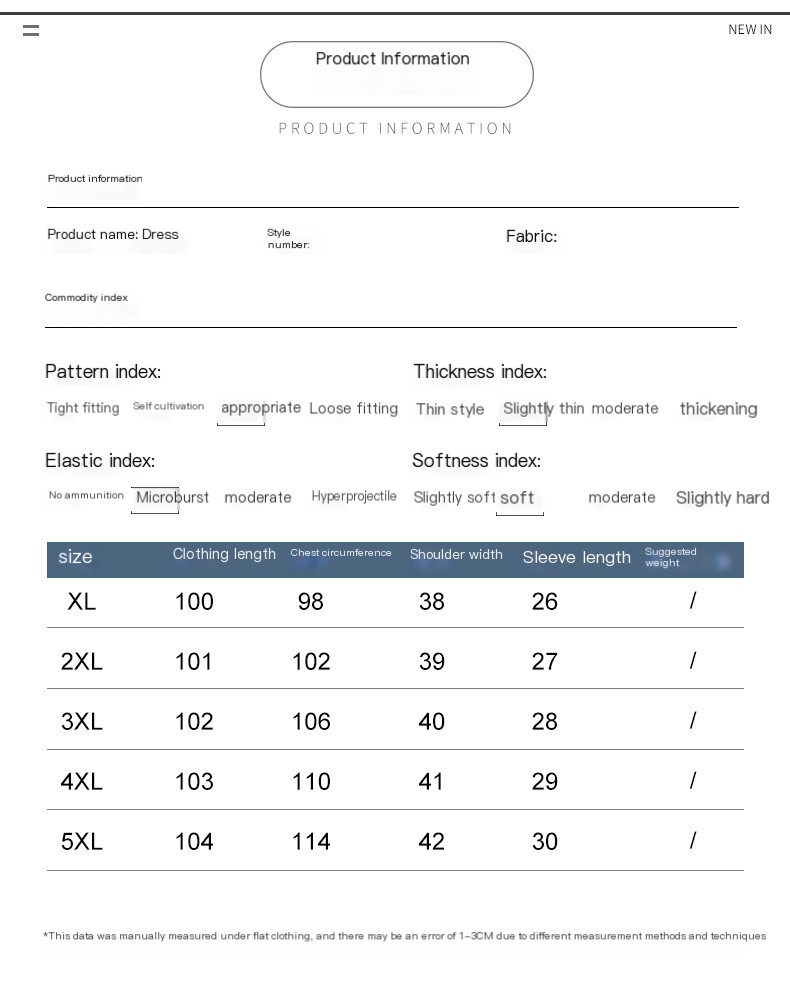Viewport: 790px width, 985px height.
Task: Click the 'Product name: Dress' text
Action: [113, 234]
